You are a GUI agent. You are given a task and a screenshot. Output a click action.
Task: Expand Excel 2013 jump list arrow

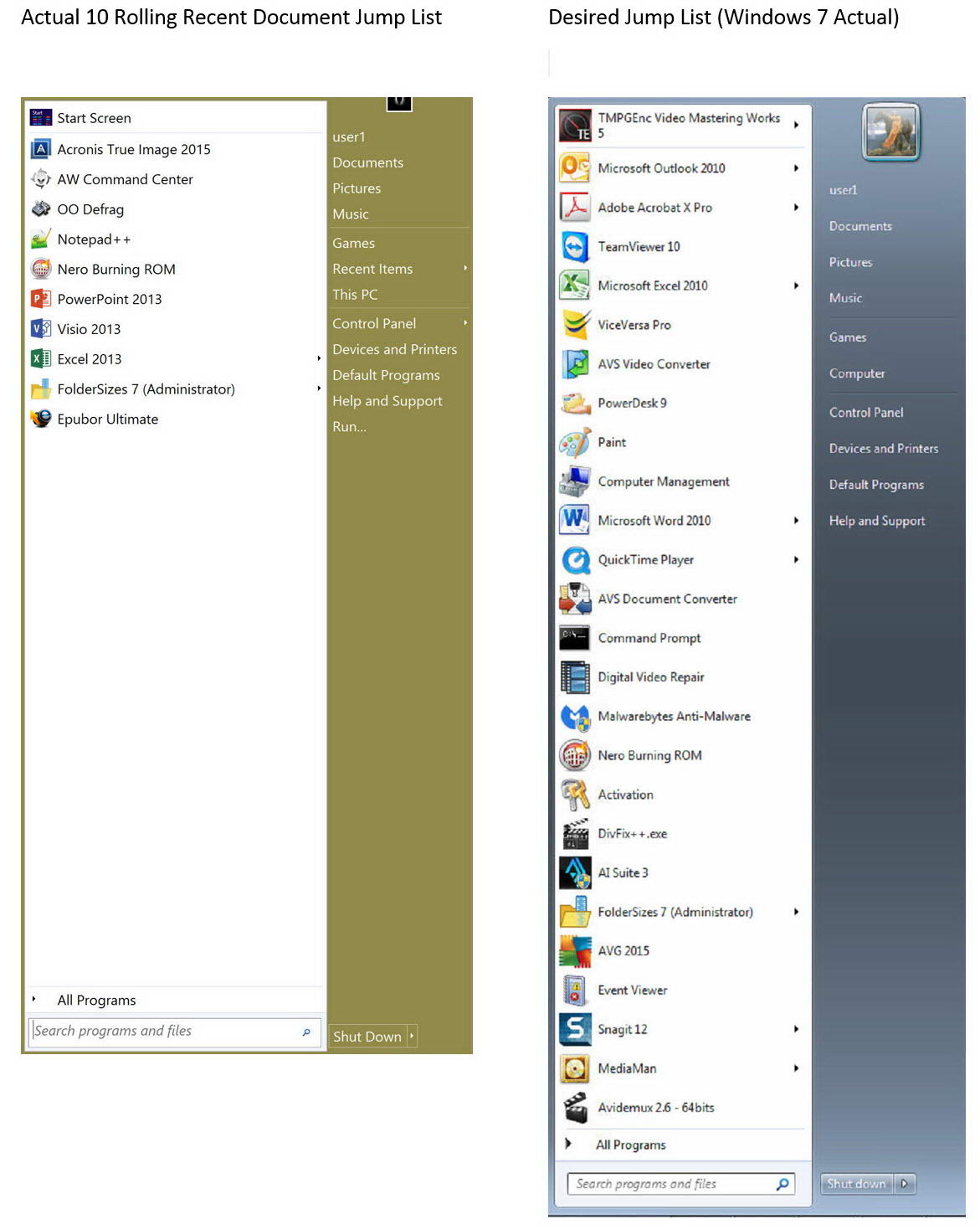319,359
